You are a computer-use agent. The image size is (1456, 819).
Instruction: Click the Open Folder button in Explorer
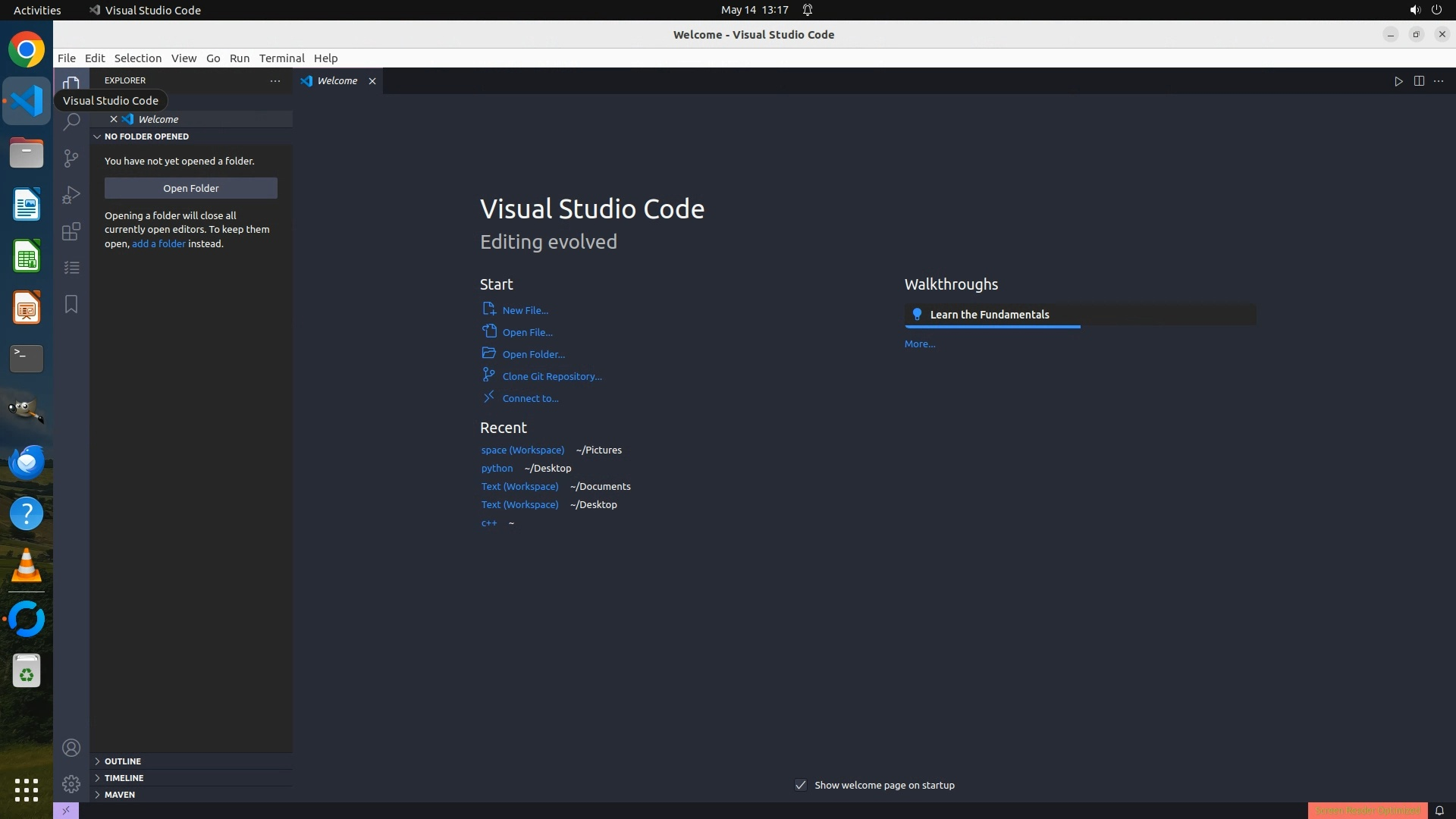pos(191,188)
